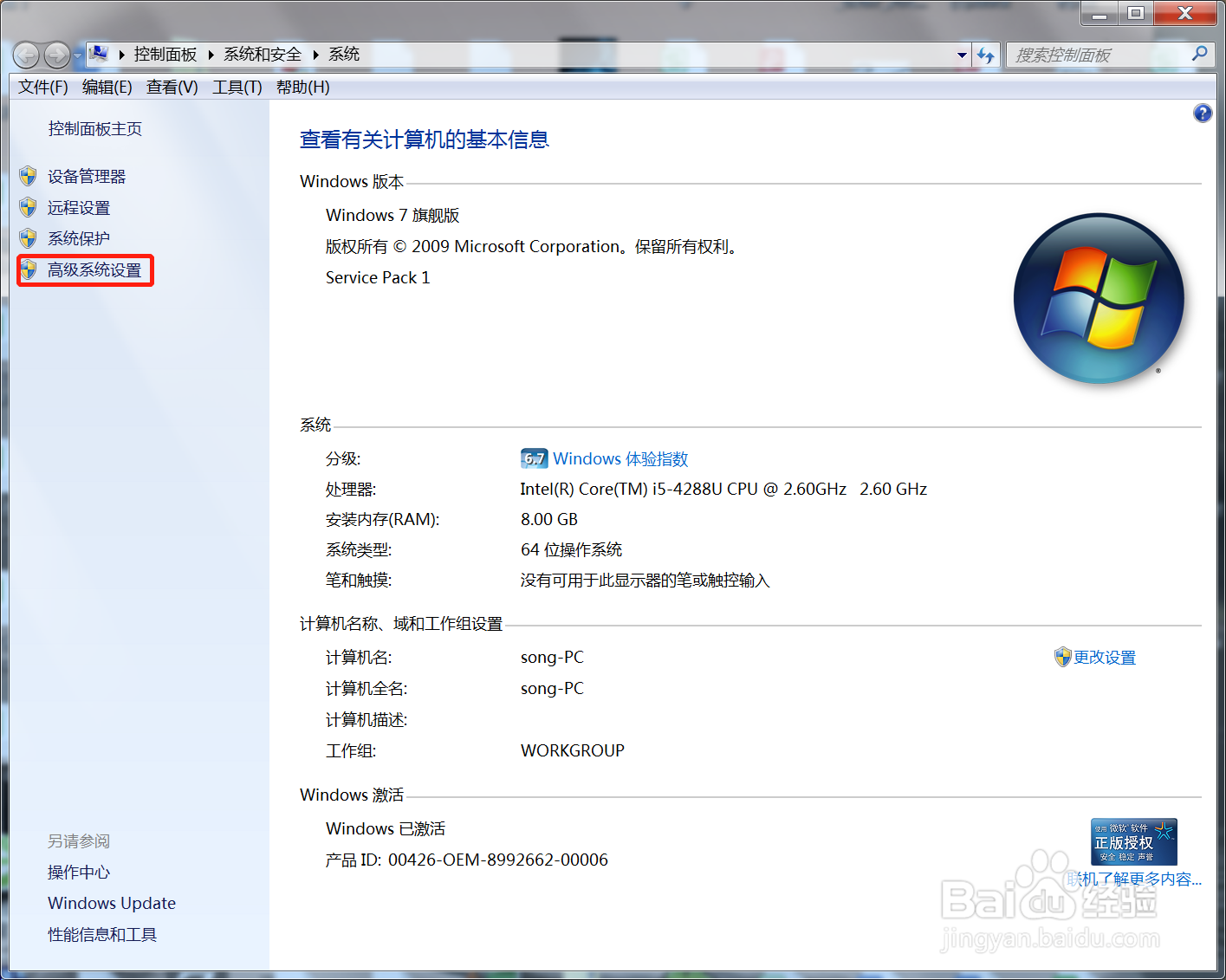The image size is (1226, 980).
Task: Click the 64 位操作系统 value
Action: coord(571,549)
